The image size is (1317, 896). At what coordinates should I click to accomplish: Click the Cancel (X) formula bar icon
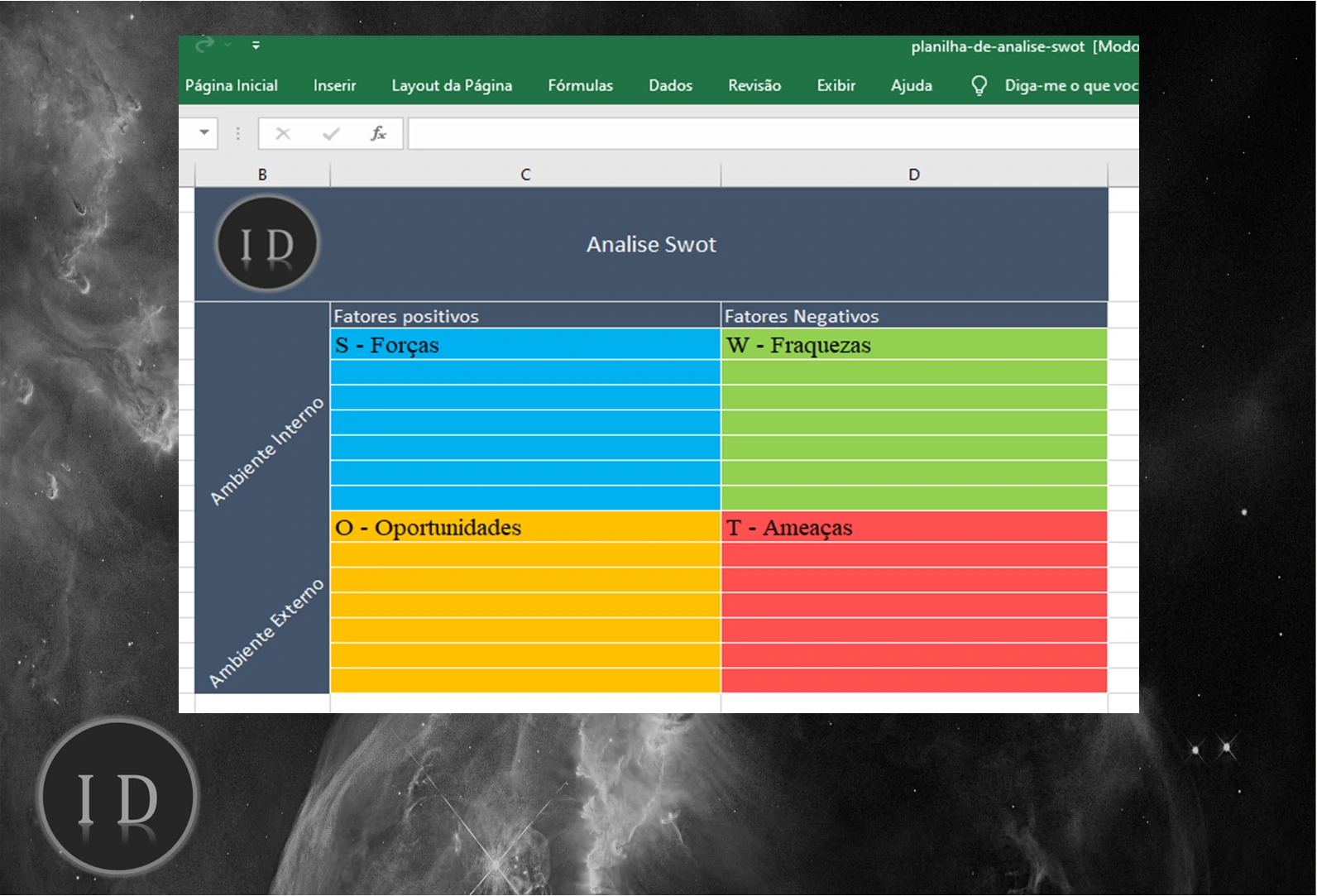click(283, 133)
